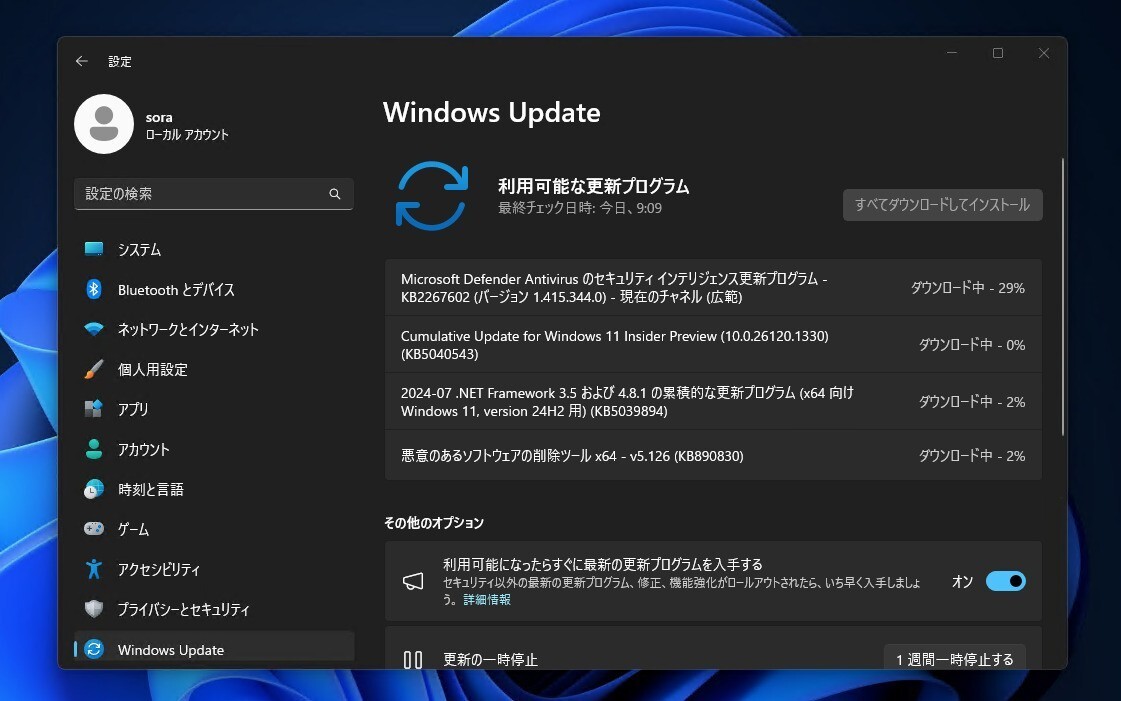The width and height of the screenshot is (1121, 701).
Task: Click the ゲーム controller icon
Action: [95, 529]
